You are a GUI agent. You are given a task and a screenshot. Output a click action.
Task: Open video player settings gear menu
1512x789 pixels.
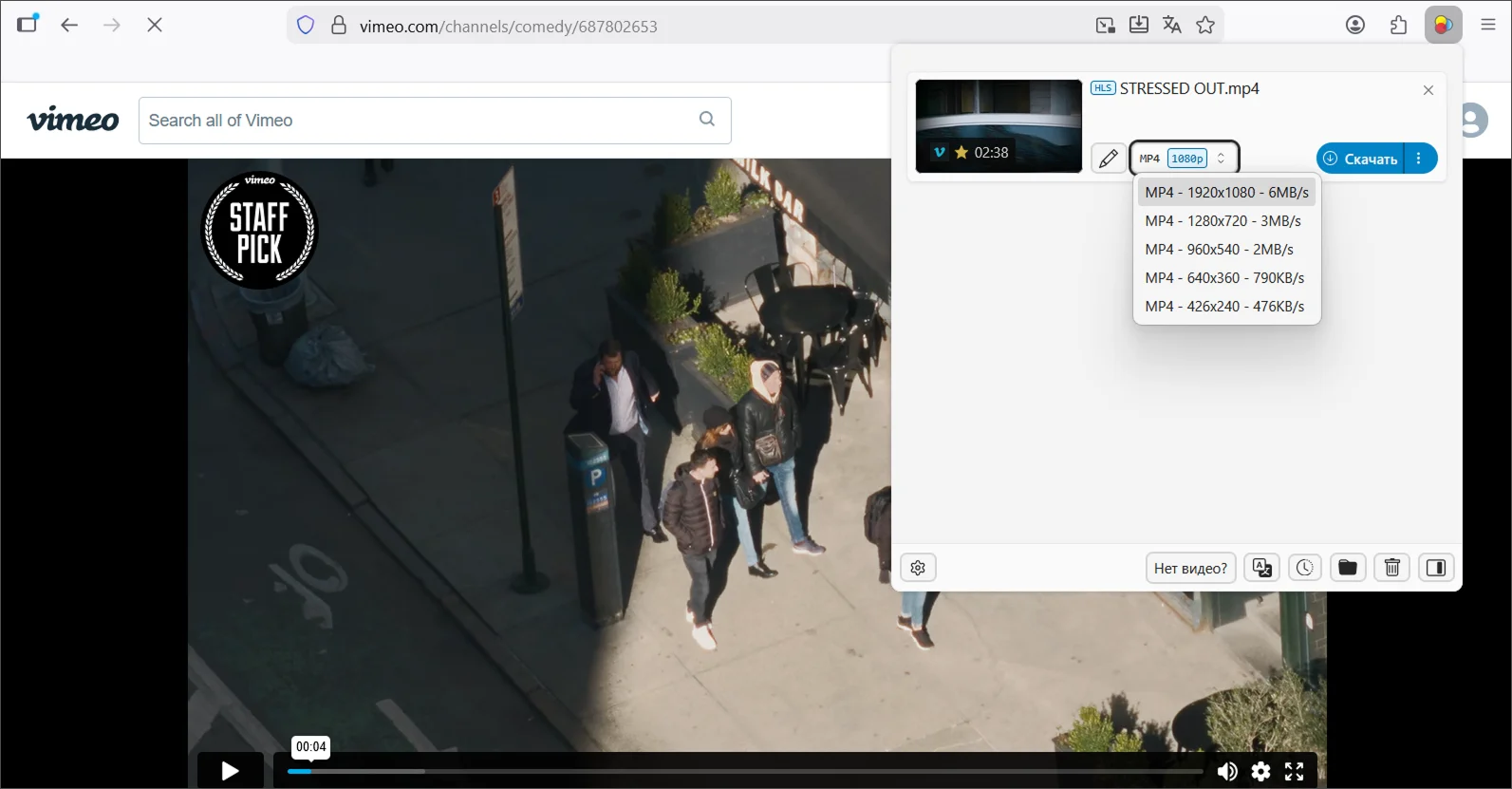[x=1260, y=771]
